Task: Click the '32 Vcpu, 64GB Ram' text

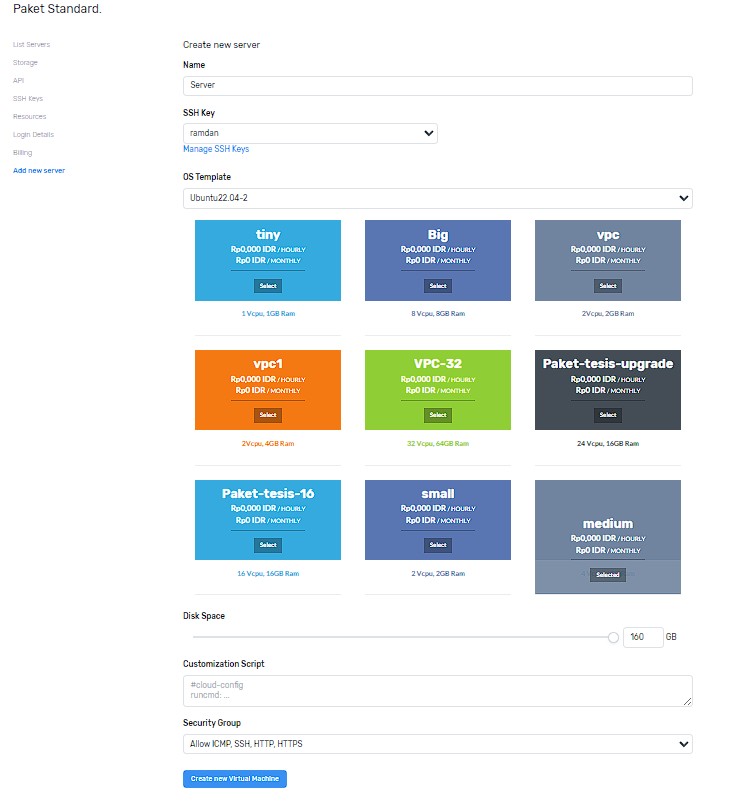Action: pos(438,444)
